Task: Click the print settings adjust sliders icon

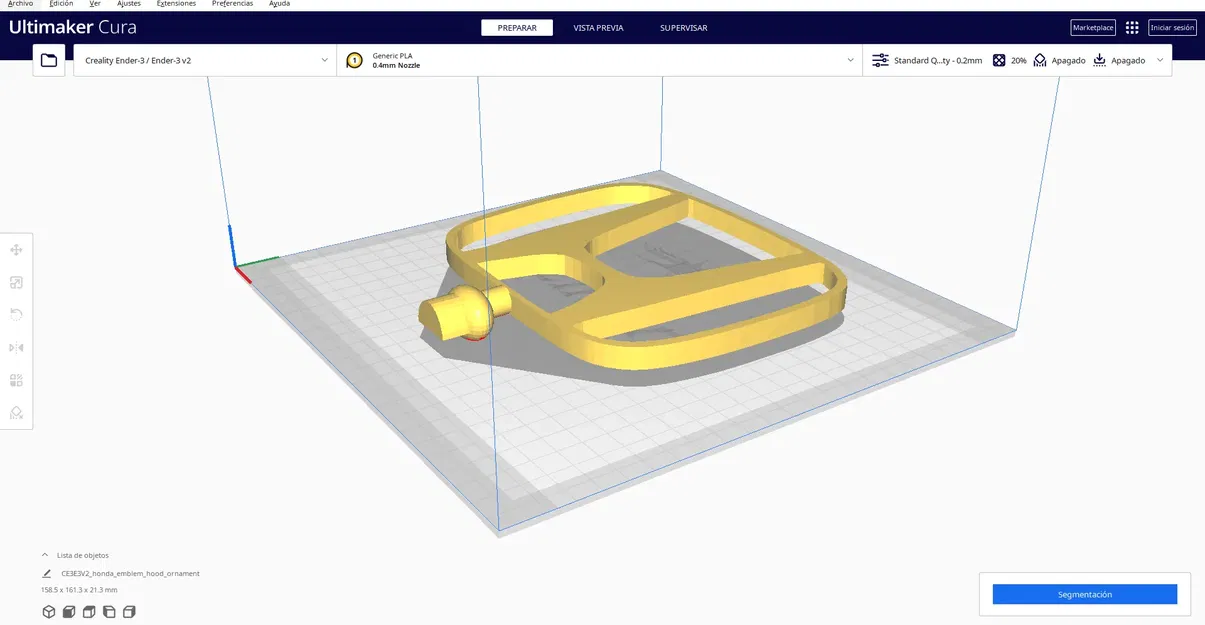Action: (x=878, y=60)
